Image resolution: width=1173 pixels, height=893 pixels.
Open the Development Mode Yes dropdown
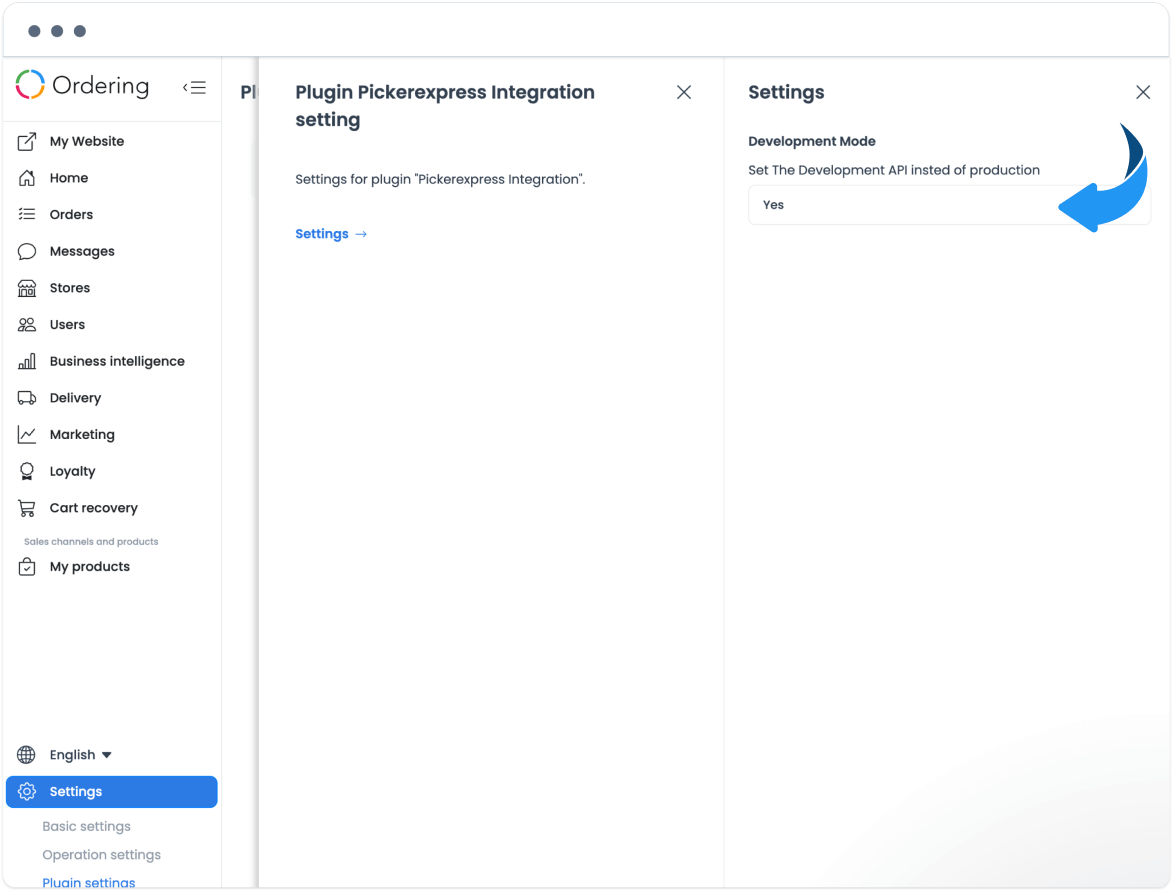click(x=949, y=205)
